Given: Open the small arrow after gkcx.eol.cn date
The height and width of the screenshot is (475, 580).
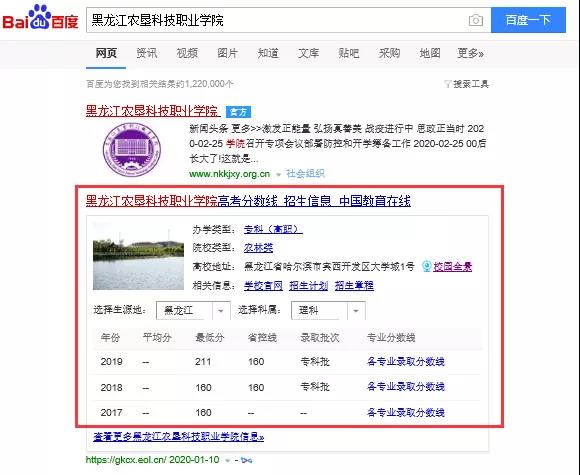Looking at the screenshot, I should [228, 460].
